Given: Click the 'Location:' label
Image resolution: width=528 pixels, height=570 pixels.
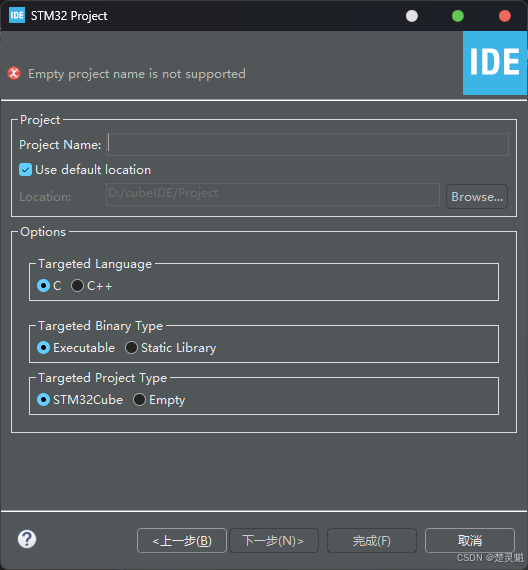Looking at the screenshot, I should [45, 197].
